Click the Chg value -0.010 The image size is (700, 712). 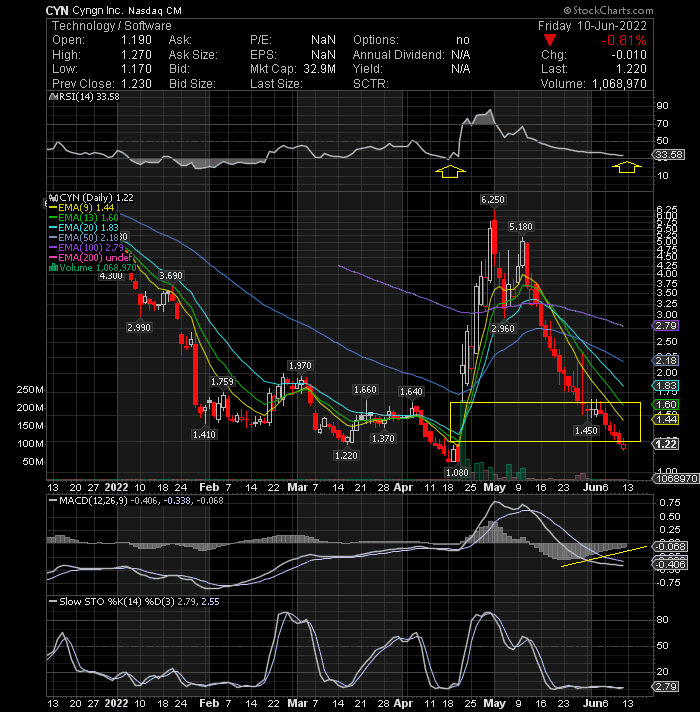[x=628, y=55]
